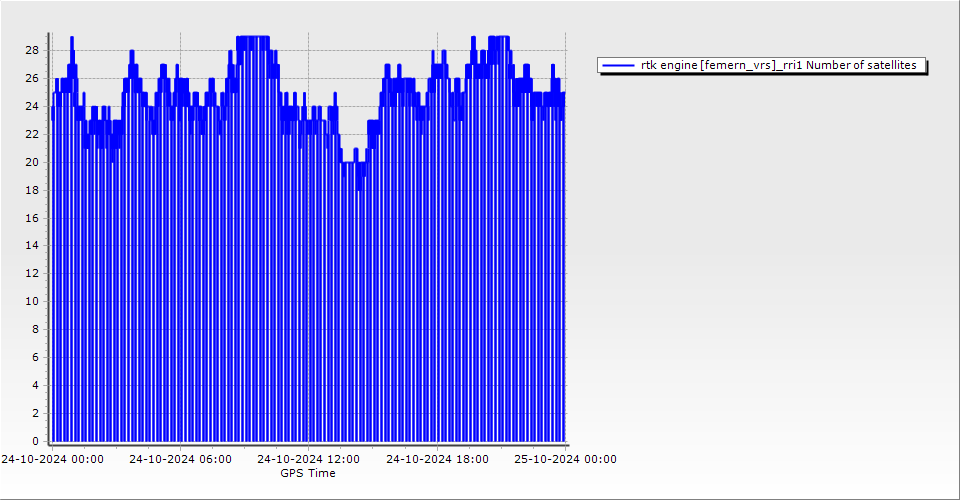Select the y-axis tick label 4
Viewport: 960px width, 500px height.
[x=35, y=385]
